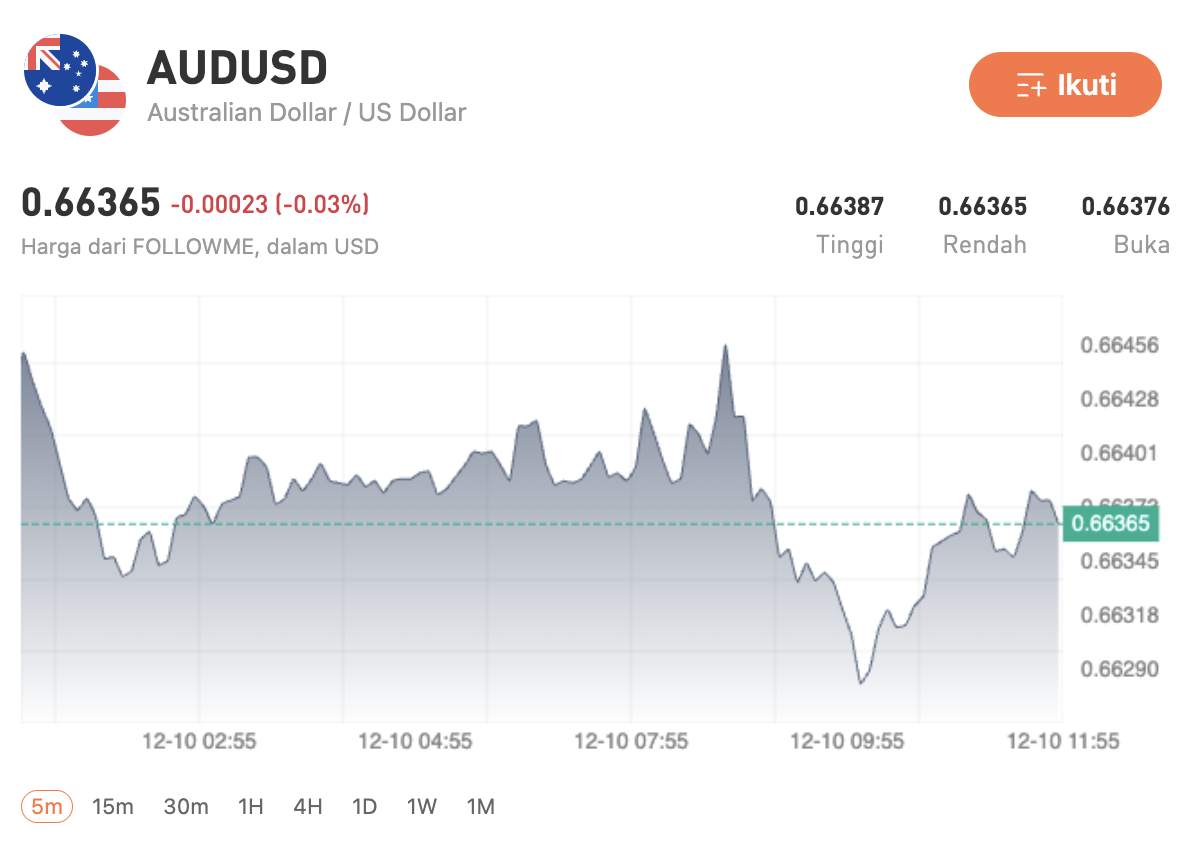Open the 1W weekly chart view
This screenshot has height=844, width=1198.
421,806
